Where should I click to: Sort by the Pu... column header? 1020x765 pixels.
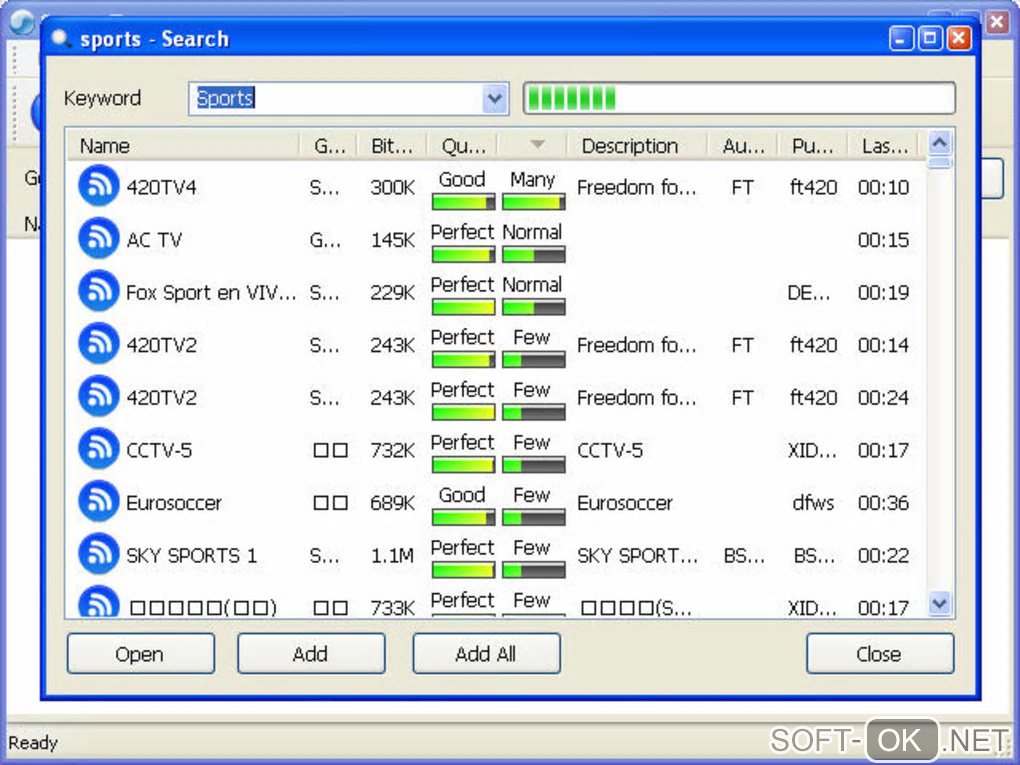click(813, 146)
